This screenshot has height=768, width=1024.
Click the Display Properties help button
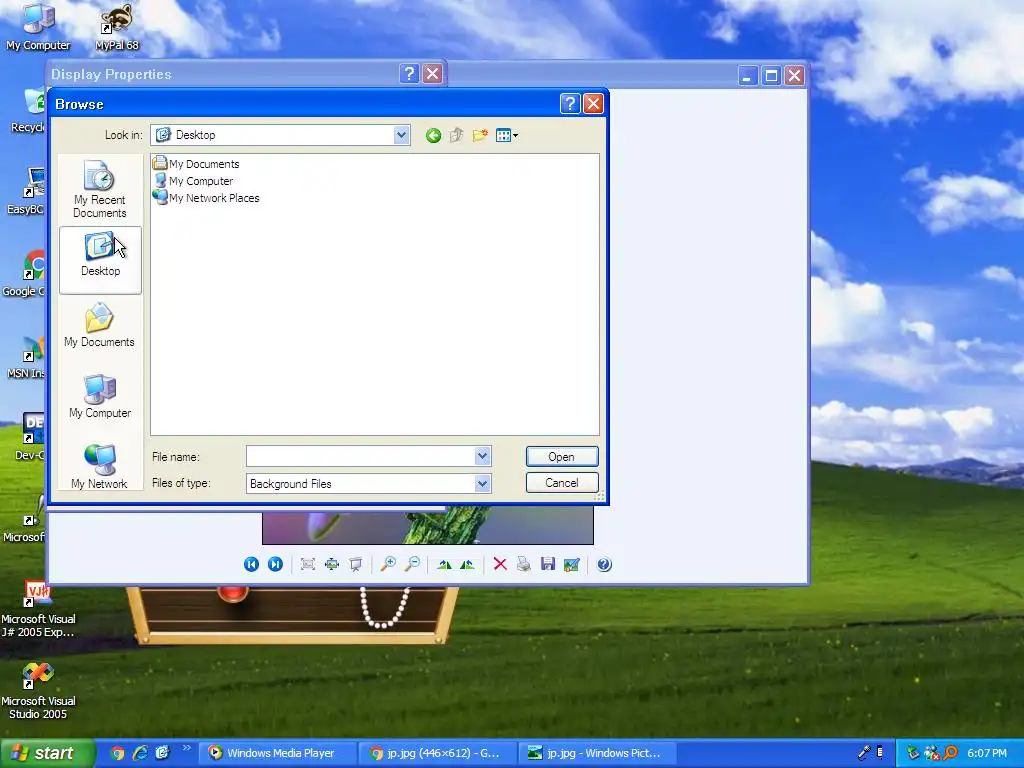[x=409, y=74]
